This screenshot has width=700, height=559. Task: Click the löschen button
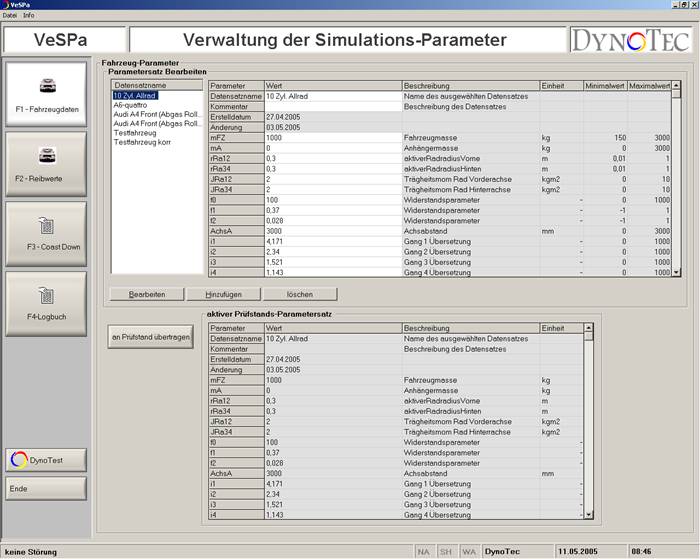(300, 294)
